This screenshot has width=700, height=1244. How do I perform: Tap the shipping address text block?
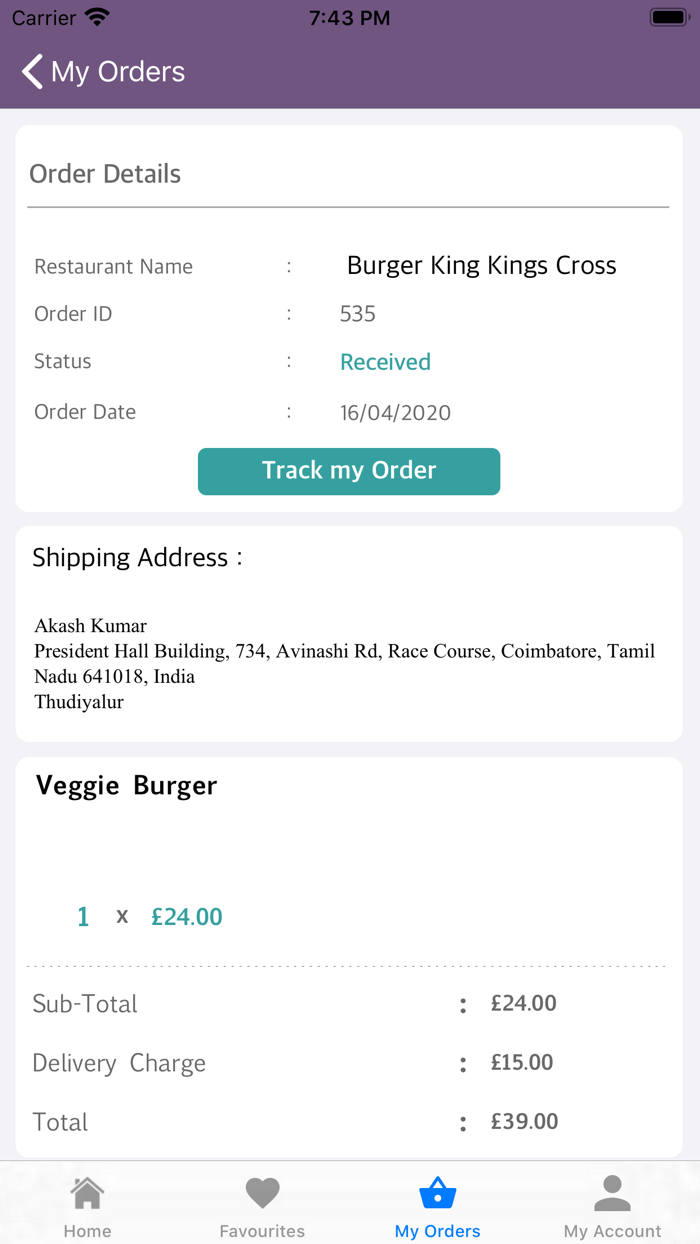click(344, 664)
